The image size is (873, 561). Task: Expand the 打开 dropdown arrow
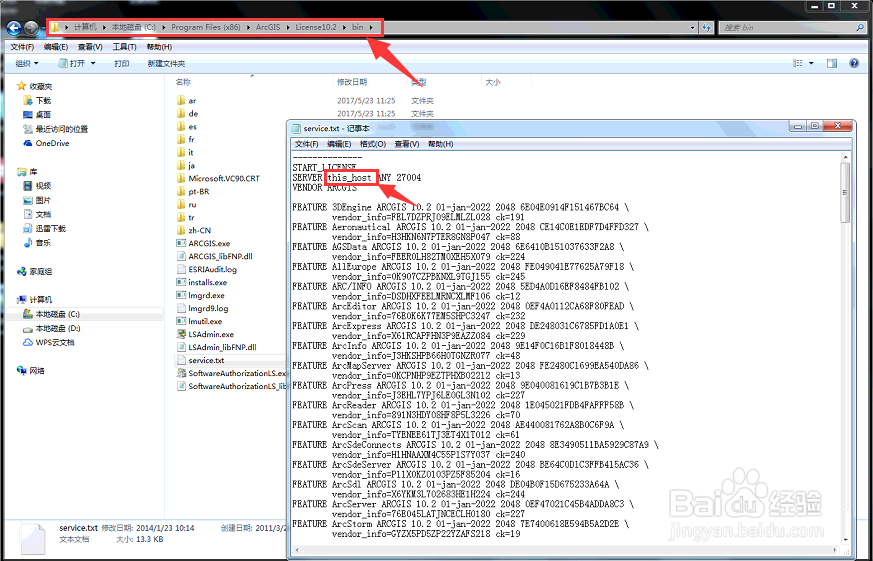click(x=93, y=63)
